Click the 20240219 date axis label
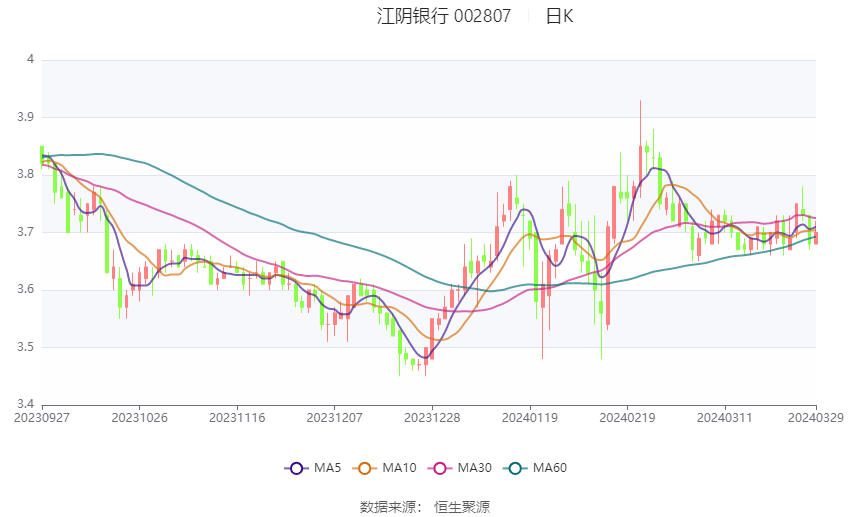This screenshot has height=517, width=850. [627, 418]
